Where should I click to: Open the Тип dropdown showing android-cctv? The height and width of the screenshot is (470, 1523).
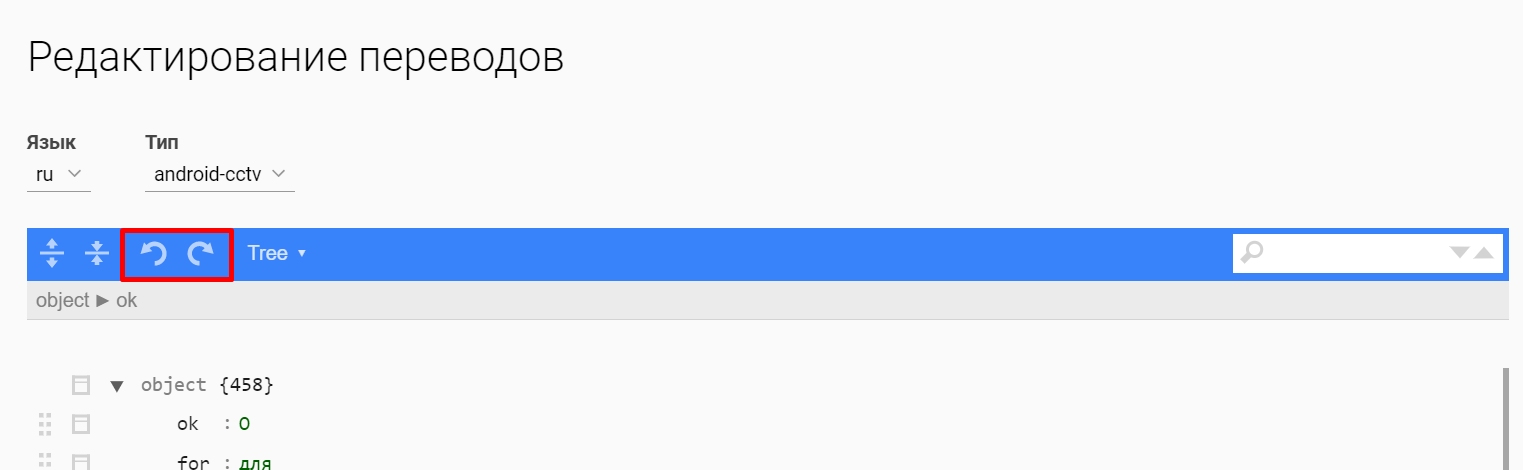tap(219, 175)
